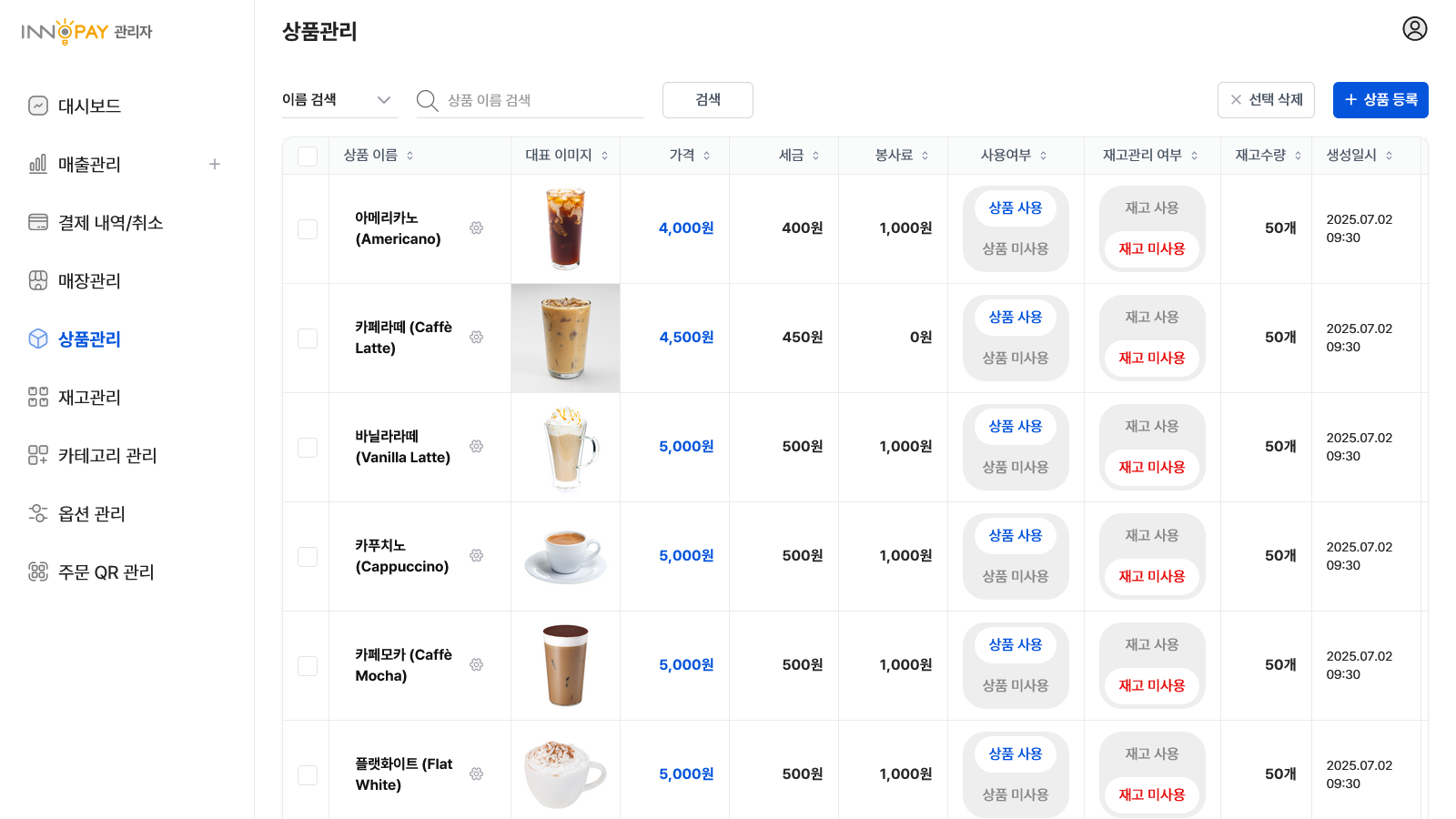Click the gear icon next to Americano

(476, 228)
